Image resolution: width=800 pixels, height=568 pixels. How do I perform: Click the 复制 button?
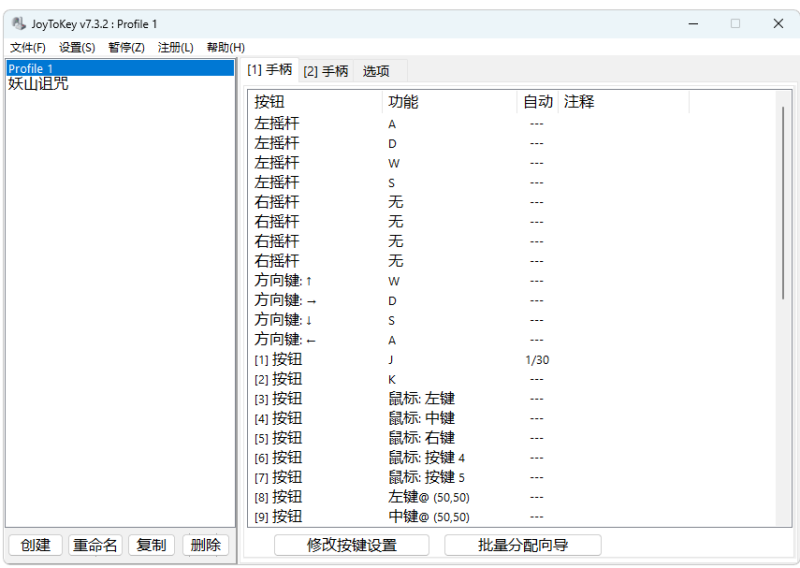pyautogui.click(x=151, y=545)
